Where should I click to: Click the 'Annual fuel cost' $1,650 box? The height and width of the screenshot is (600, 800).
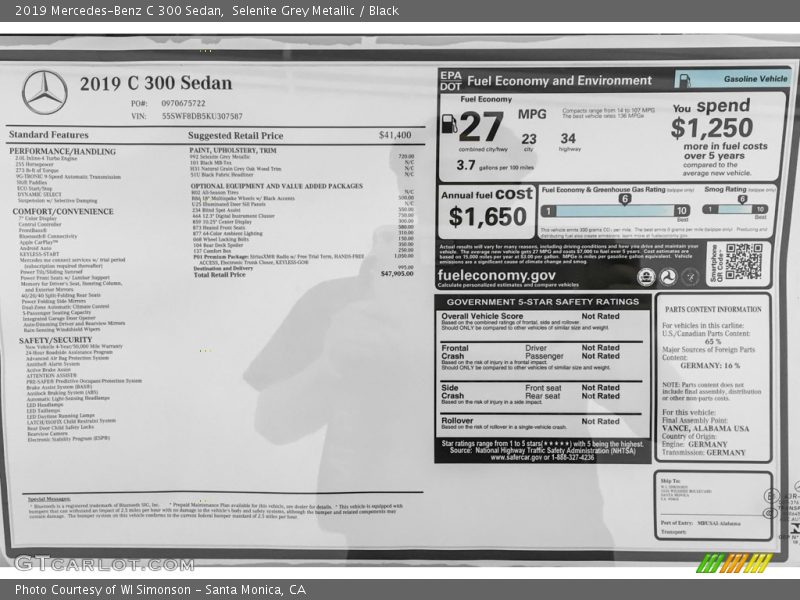click(487, 210)
